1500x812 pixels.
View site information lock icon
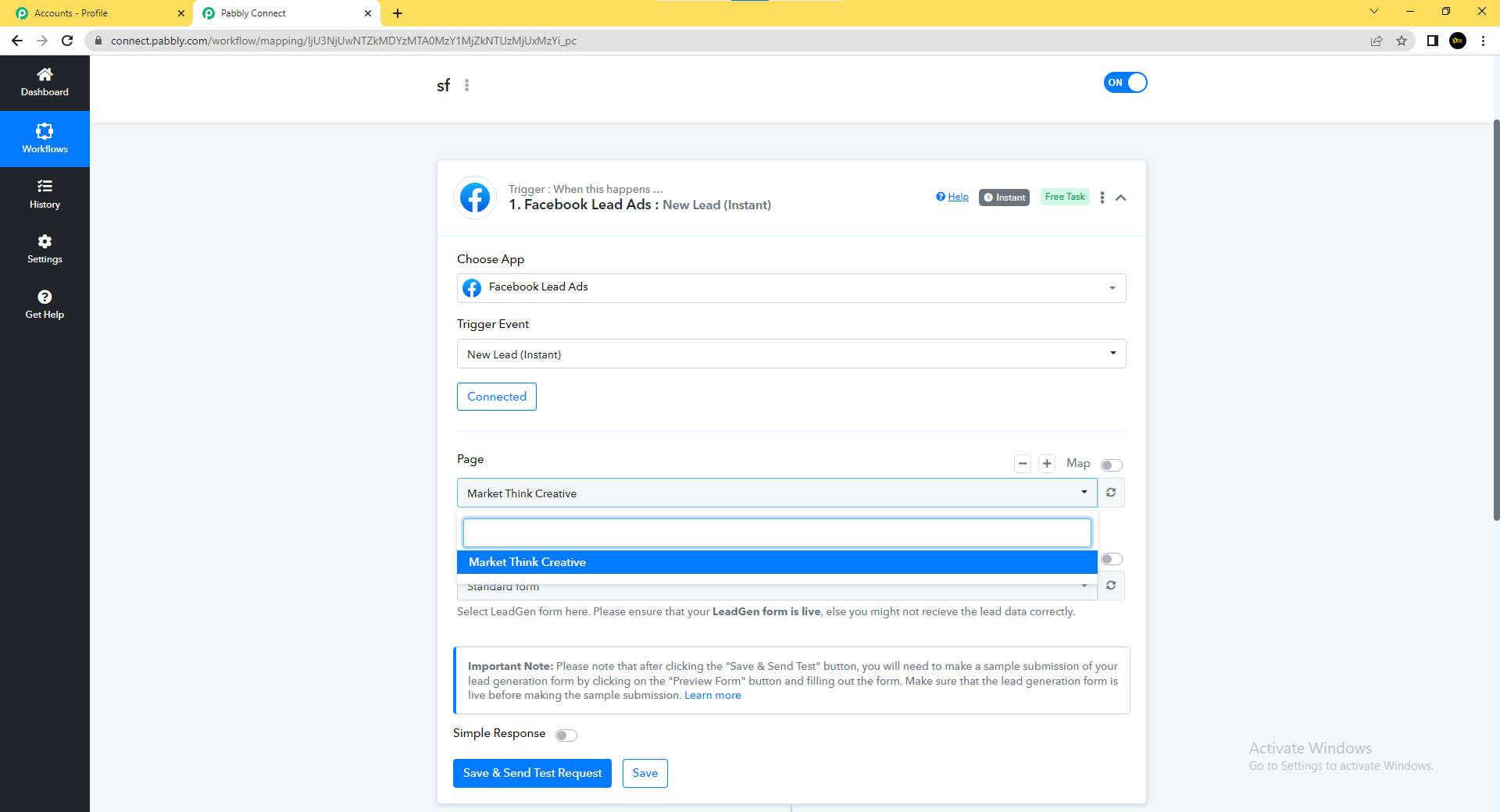point(98,41)
